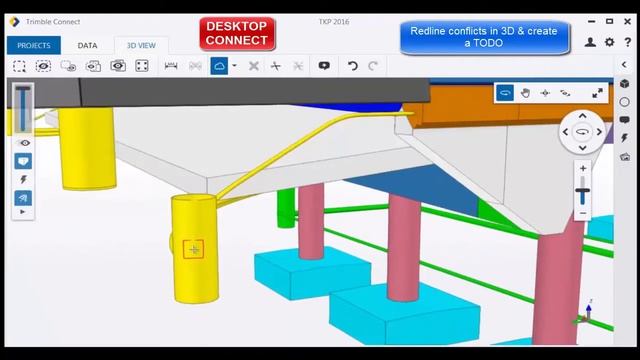640x360 pixels.
Task: Undo the last action
Action: coord(353,66)
